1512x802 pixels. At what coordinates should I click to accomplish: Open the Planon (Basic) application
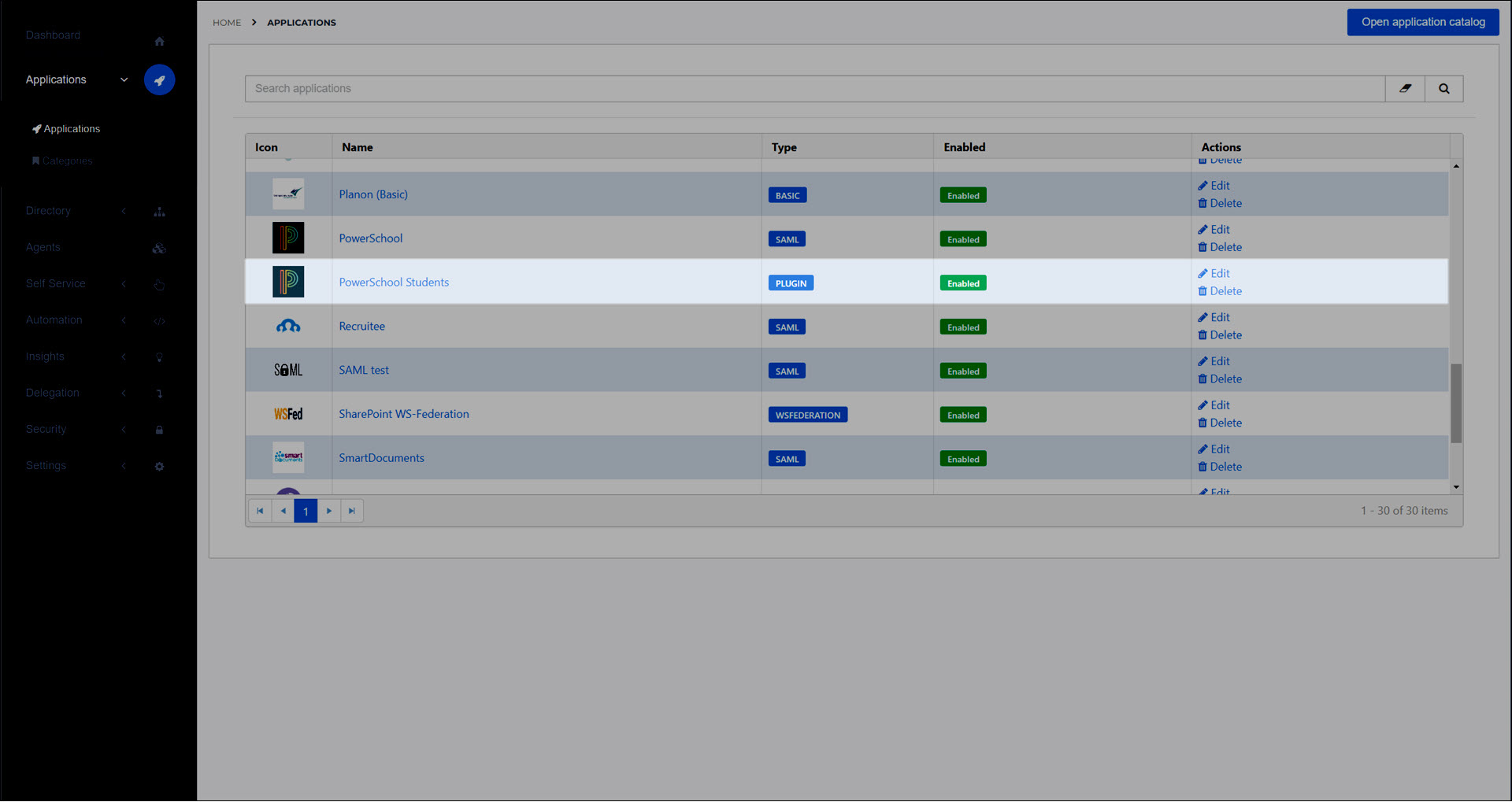pos(373,194)
